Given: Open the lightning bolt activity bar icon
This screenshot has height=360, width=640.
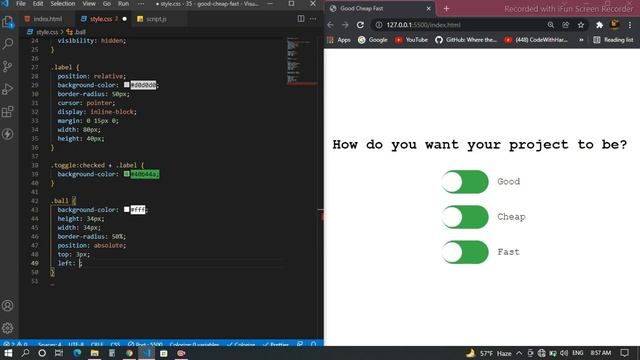Looking at the screenshot, I should coord(8,134).
